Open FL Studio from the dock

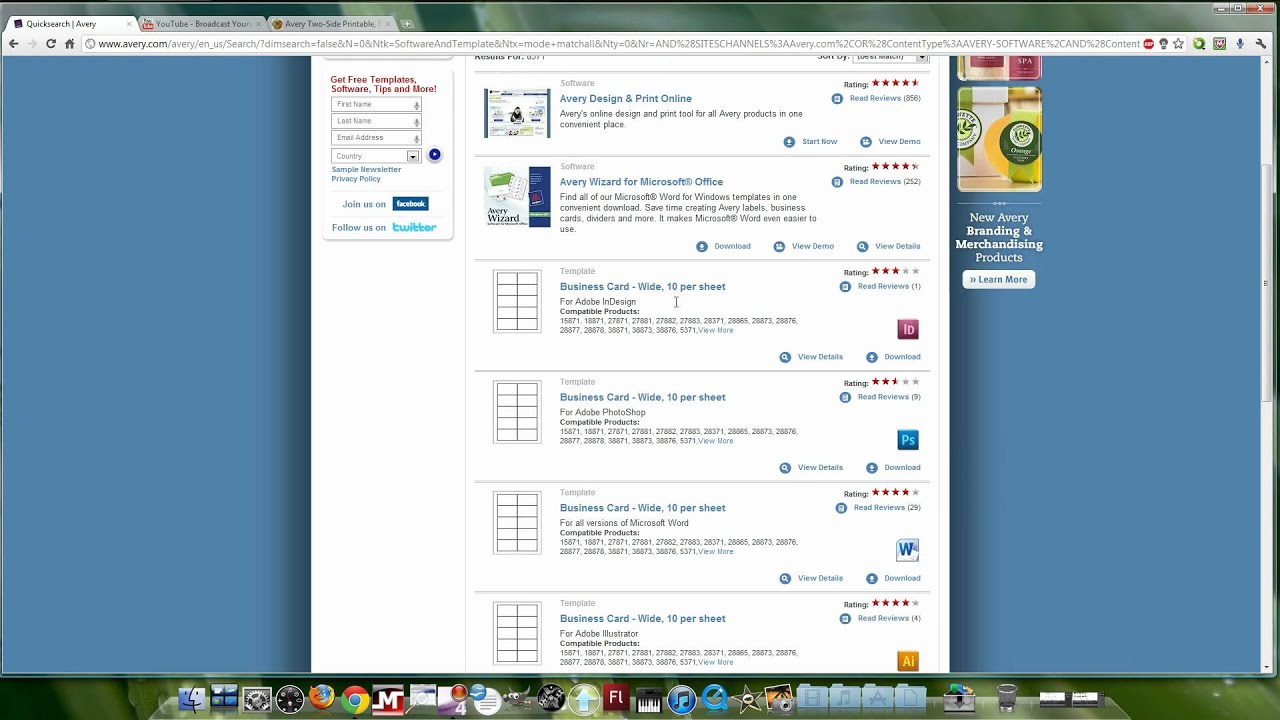coord(616,698)
